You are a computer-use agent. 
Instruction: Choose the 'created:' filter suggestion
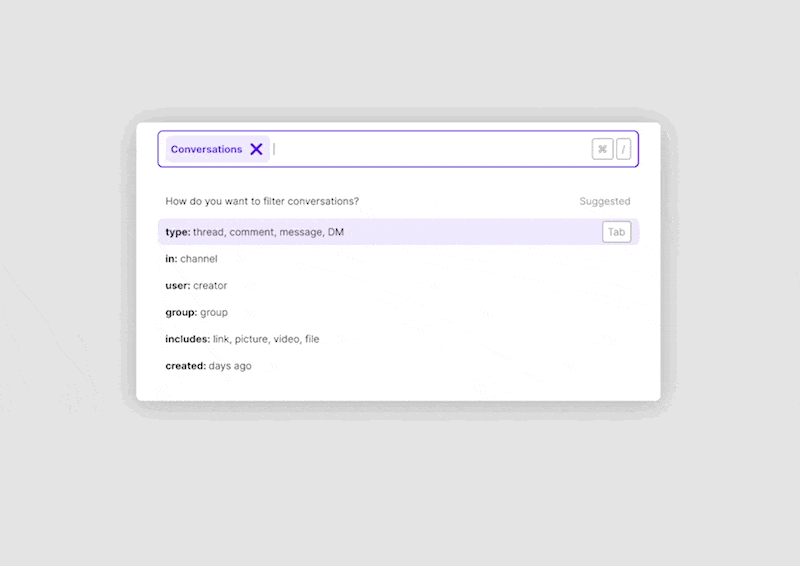pos(185,366)
